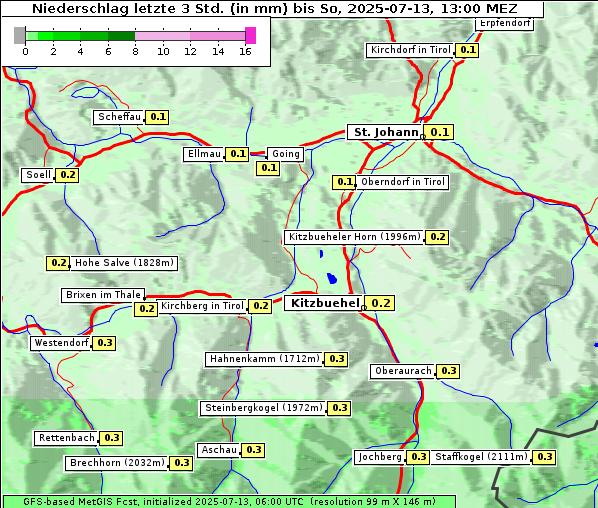598x508 pixels.
Task: Click the 0.3 value beside Hahnenkamm
Action: [x=336, y=359]
